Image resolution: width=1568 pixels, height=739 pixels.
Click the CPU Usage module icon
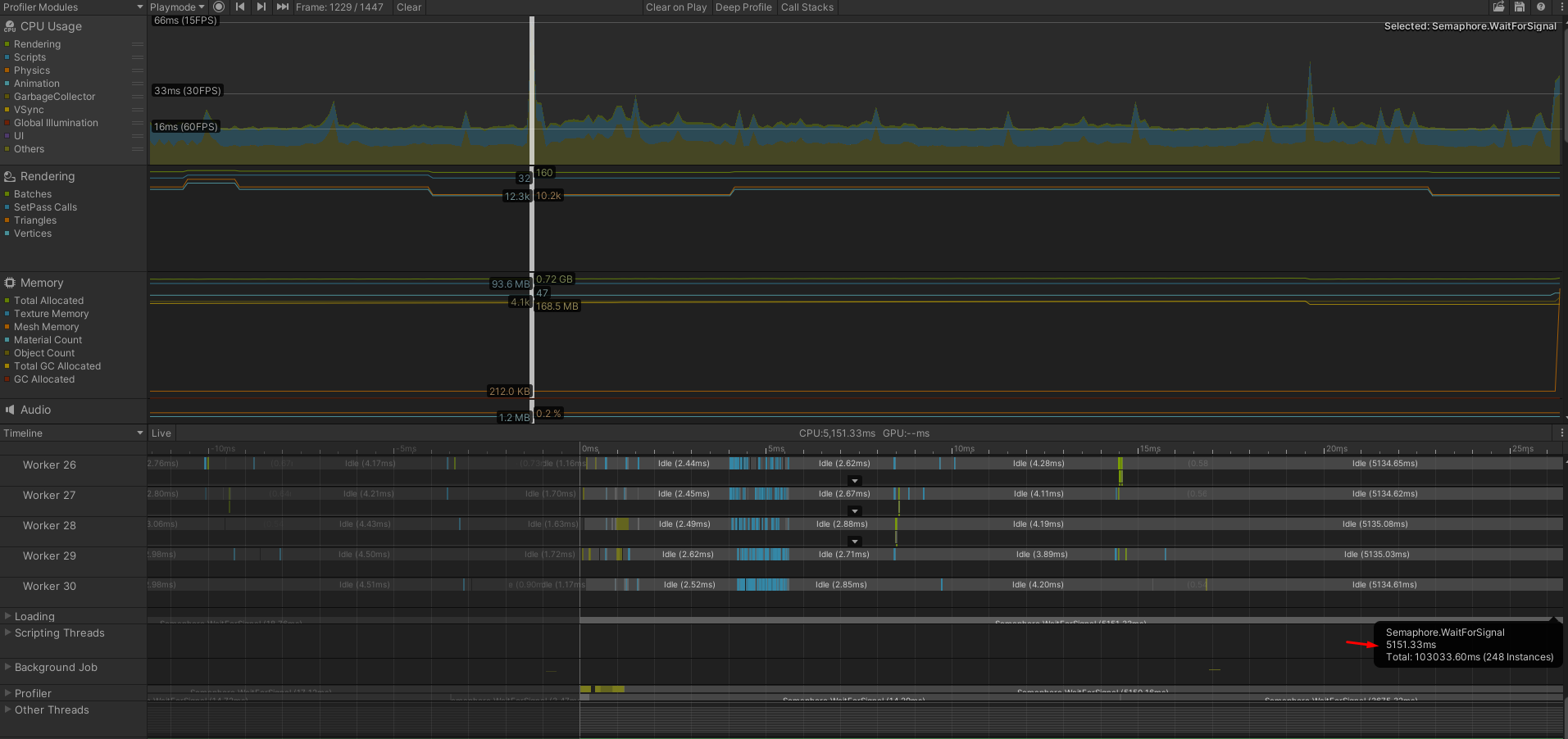tap(10, 26)
